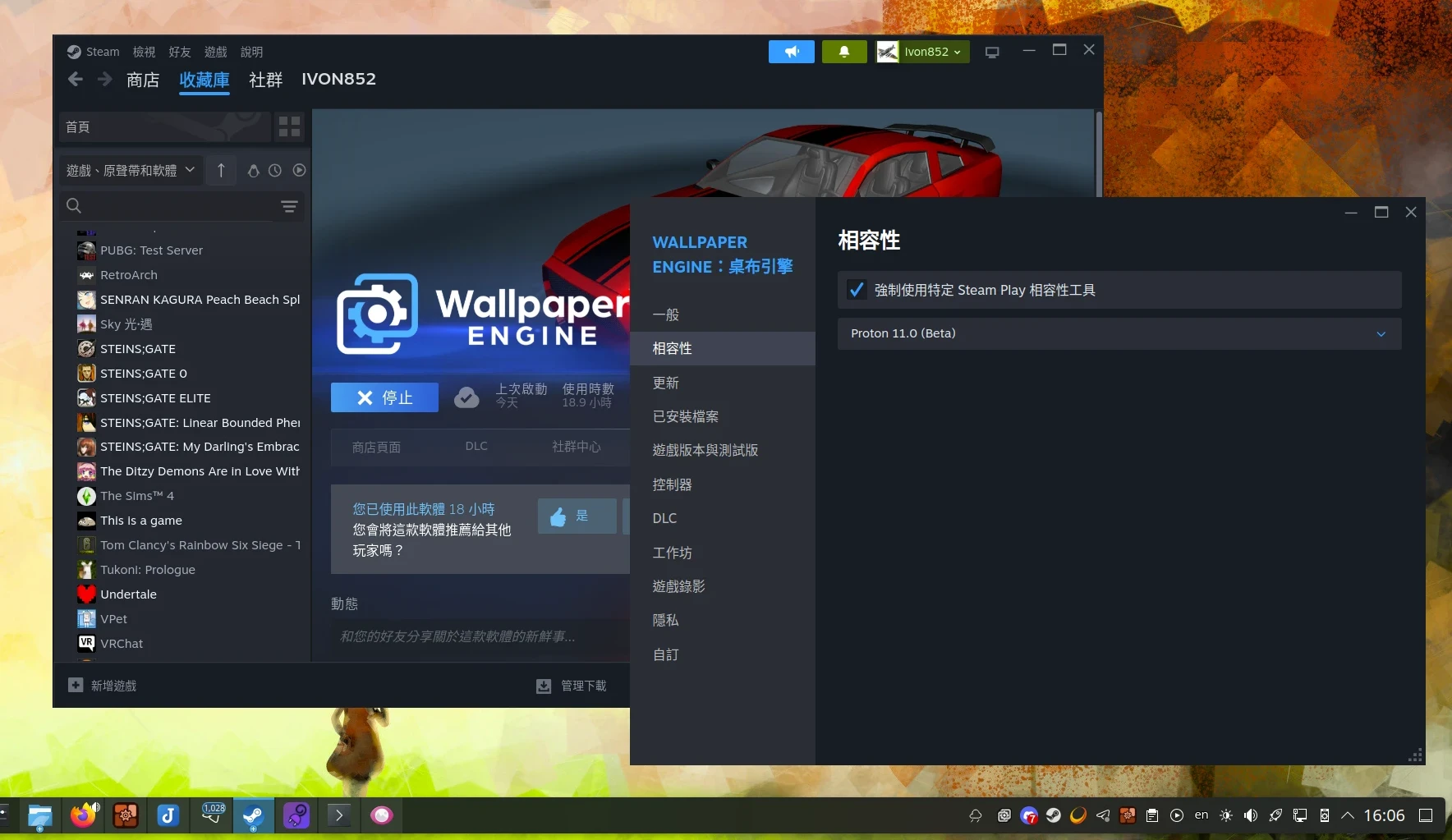
Task: Select VPet in library list
Action: pyautogui.click(x=113, y=619)
